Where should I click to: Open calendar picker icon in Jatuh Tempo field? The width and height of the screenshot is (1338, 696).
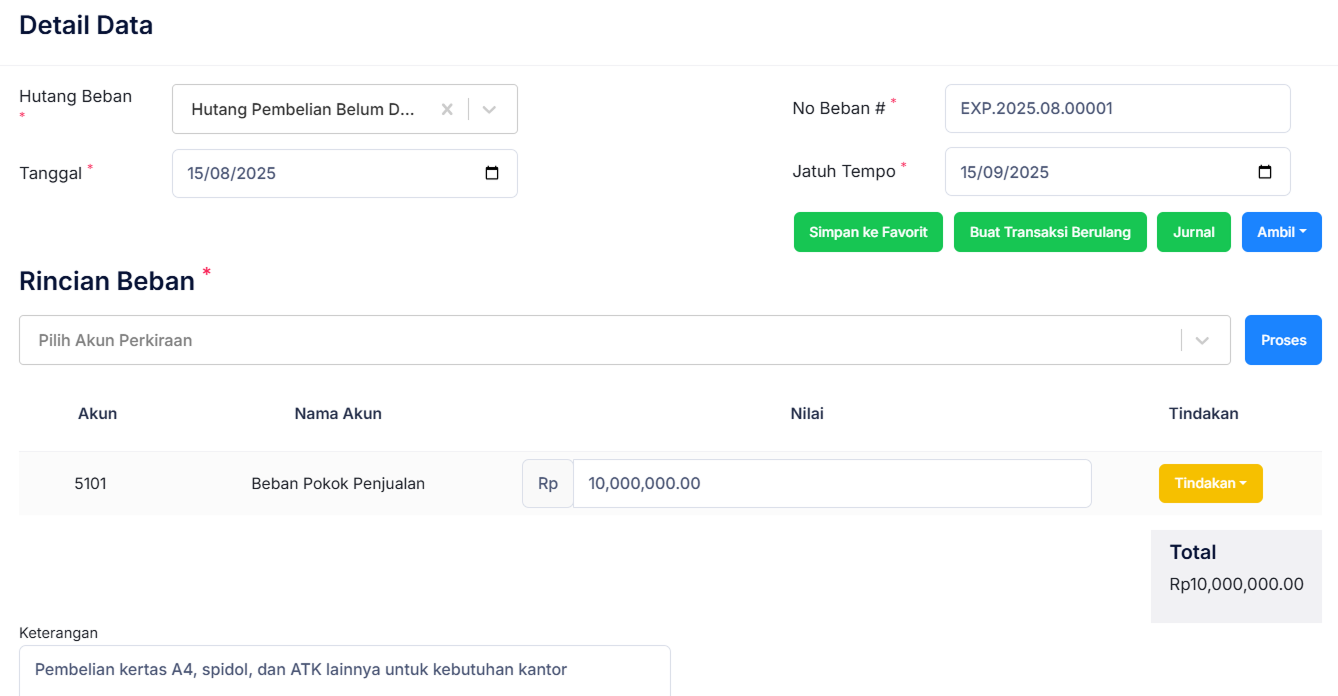tap(1265, 172)
